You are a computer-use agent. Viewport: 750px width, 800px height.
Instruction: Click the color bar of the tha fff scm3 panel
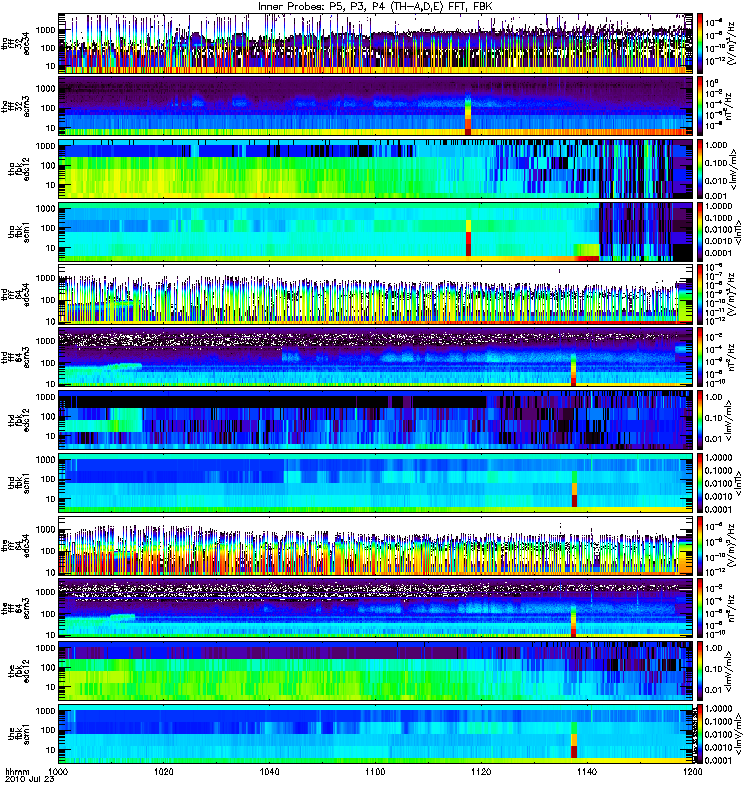[x=699, y=106]
